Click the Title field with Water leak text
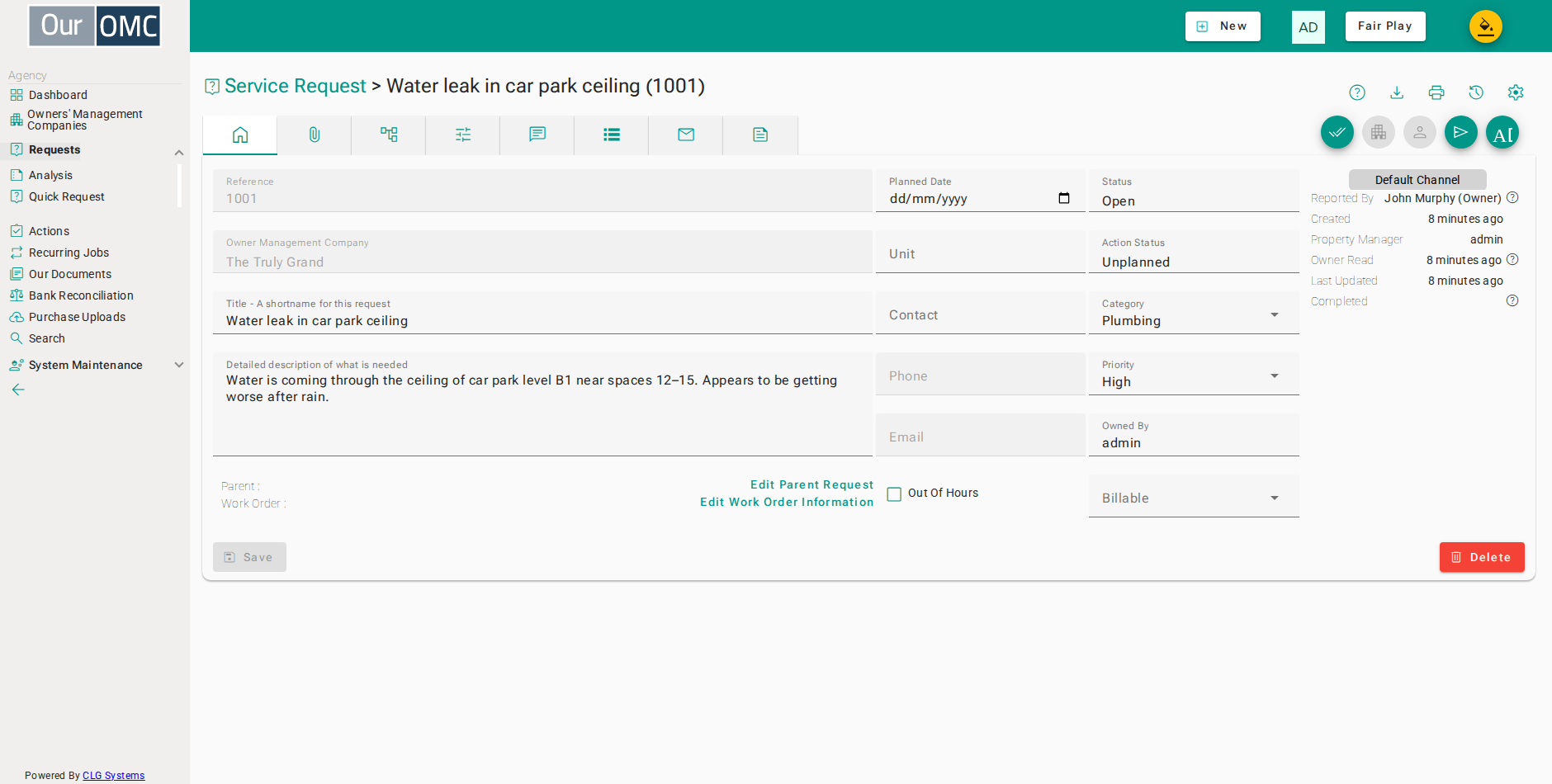Viewport: 1552px width, 784px height. pos(542,314)
